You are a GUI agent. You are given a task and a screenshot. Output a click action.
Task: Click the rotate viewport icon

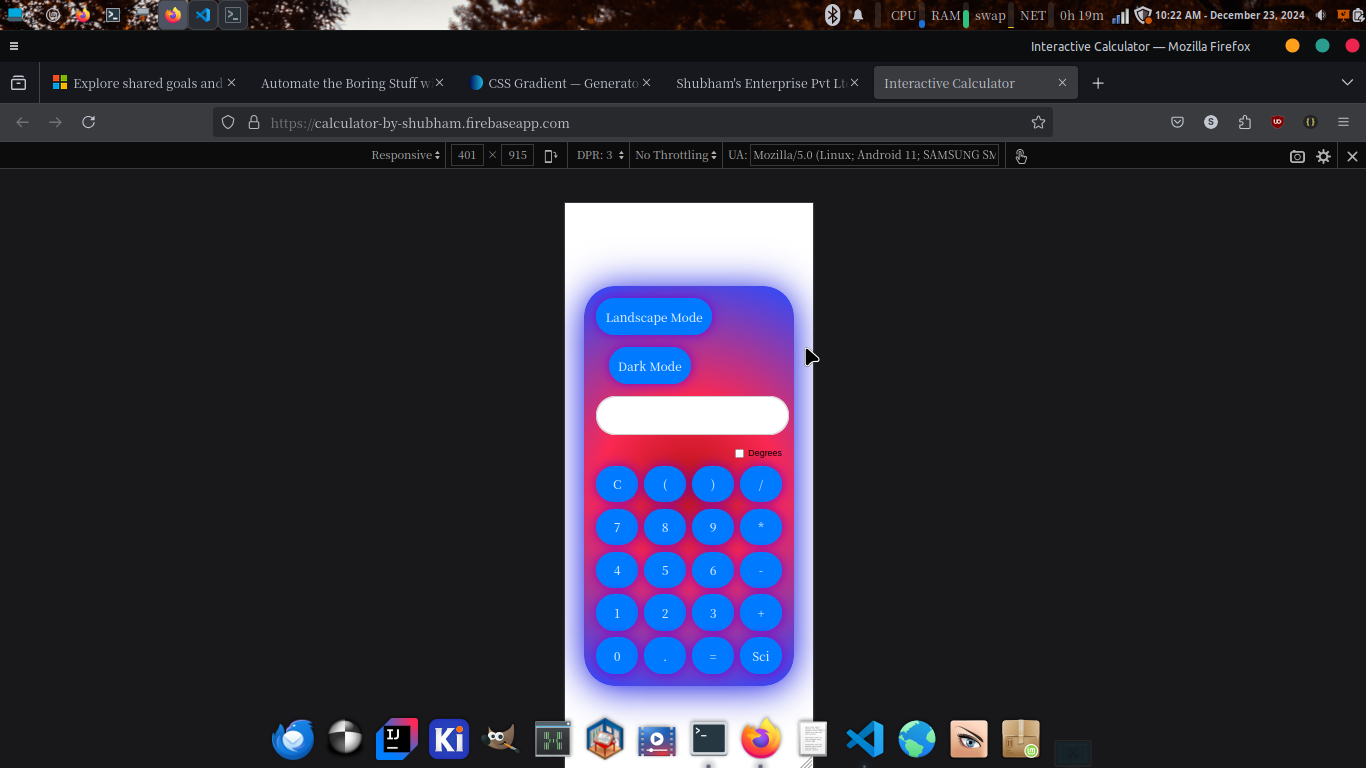(550, 156)
